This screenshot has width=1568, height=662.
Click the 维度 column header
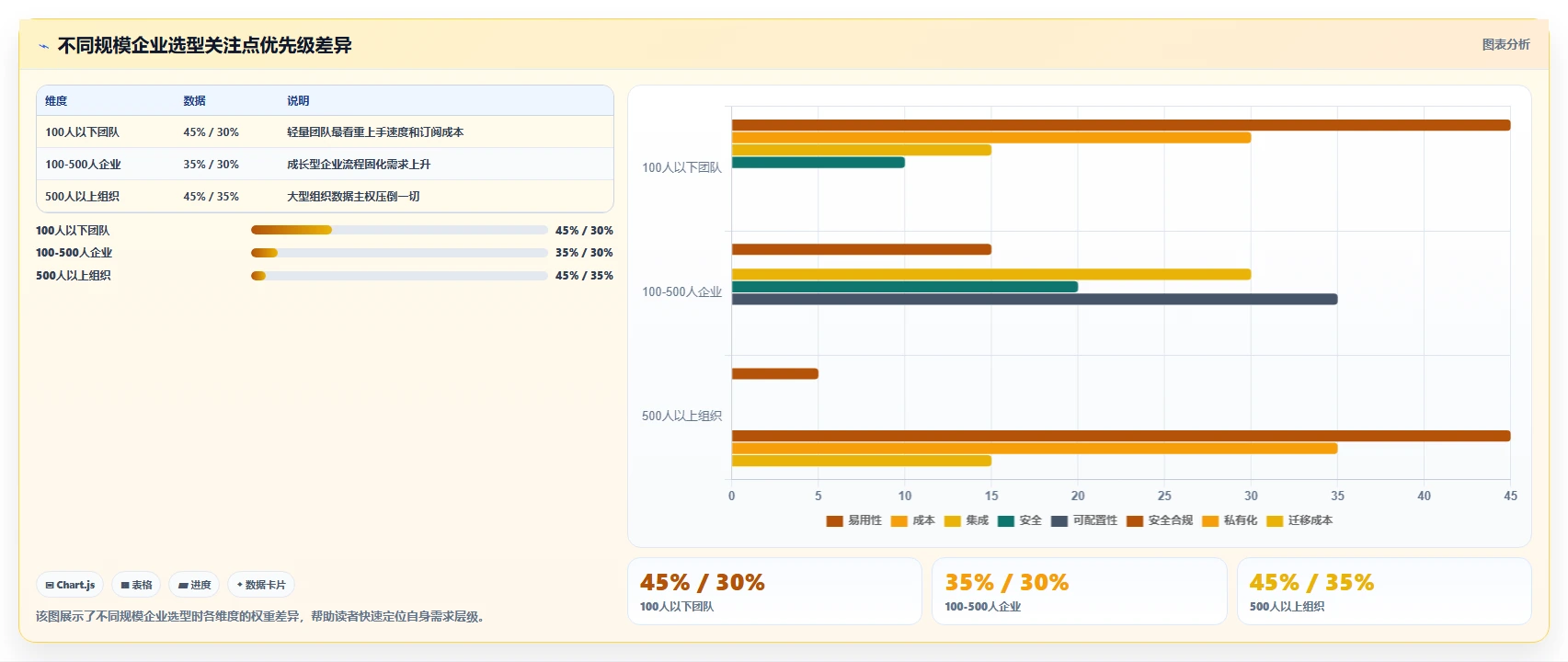(x=56, y=101)
